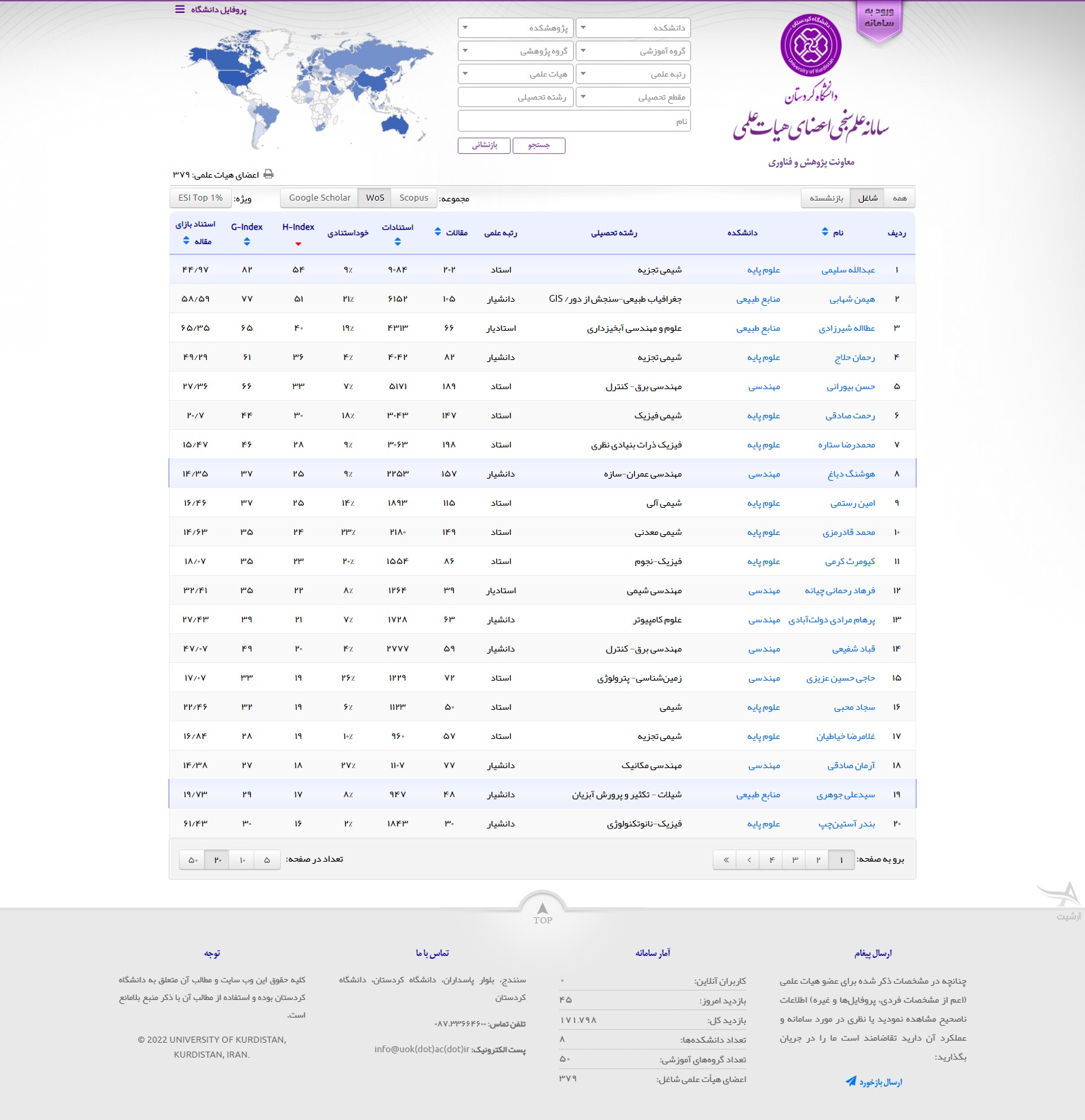Open عبدالله سلیمی profile link
This screenshot has height=1120, width=1085.
[x=848, y=270]
